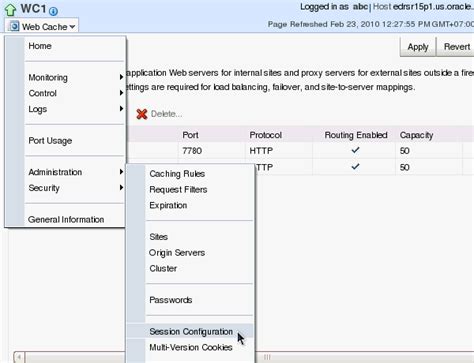The image size is (474, 363).
Task: Click the horizontal scrollbar left arrow
Action: (x=19, y=357)
